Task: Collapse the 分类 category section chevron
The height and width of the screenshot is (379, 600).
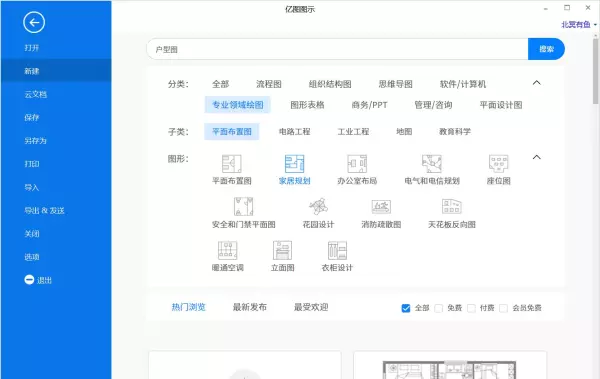Action: pos(536,83)
